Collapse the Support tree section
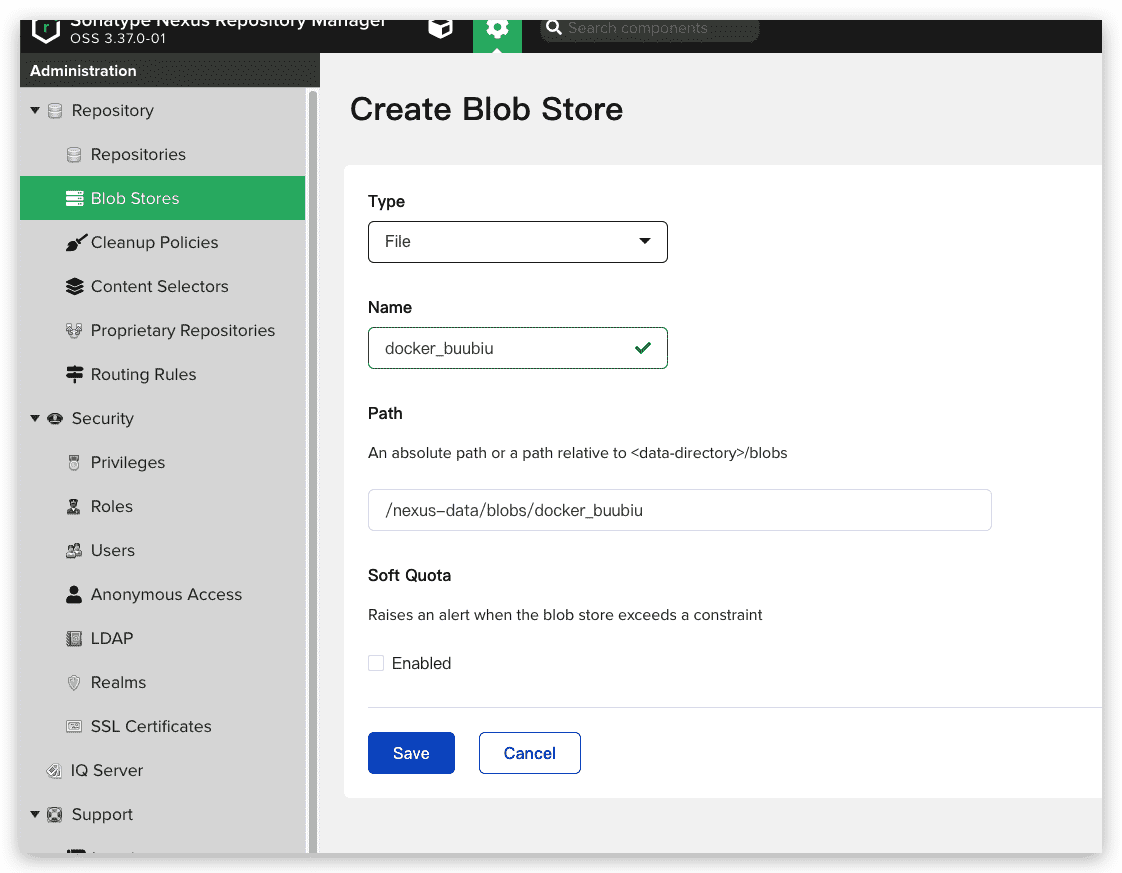Image resolution: width=1122 pixels, height=873 pixels. (35, 815)
